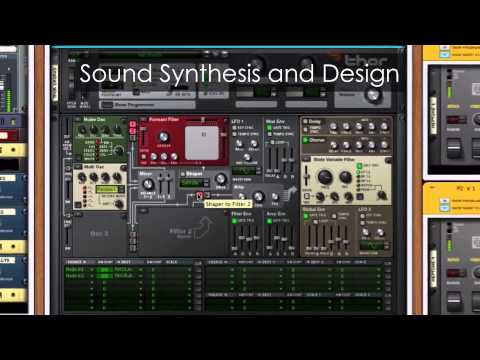Enable the Delay effect on button

pos(306,122)
